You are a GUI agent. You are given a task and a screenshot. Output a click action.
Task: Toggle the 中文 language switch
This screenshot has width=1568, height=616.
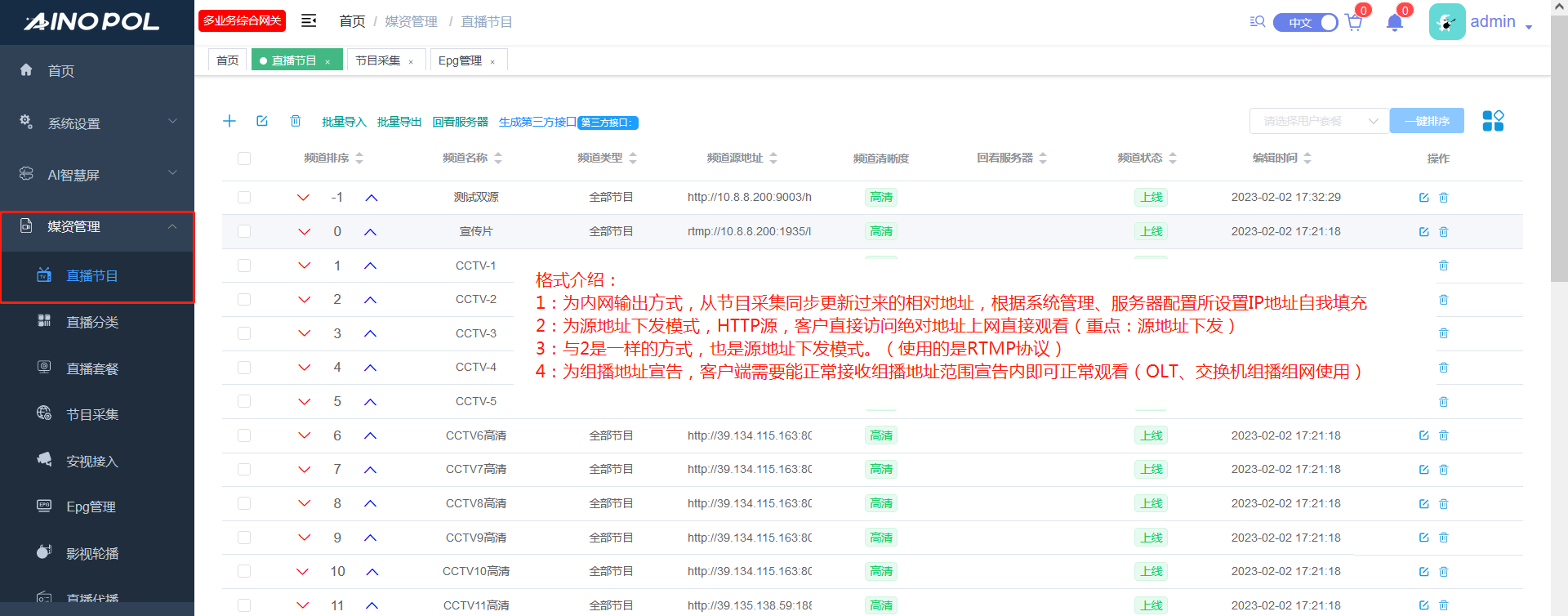[x=1305, y=23]
